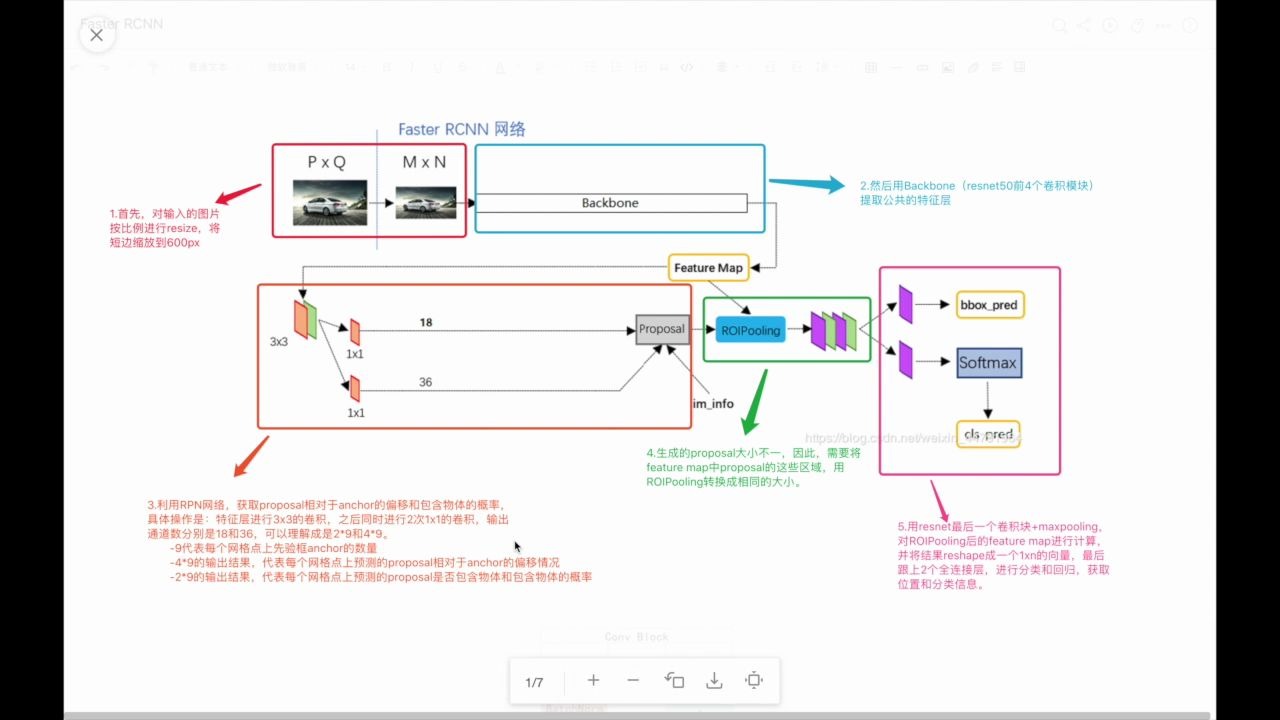Download the document using the download icon
Viewport: 1280px width, 720px height.
click(x=714, y=680)
